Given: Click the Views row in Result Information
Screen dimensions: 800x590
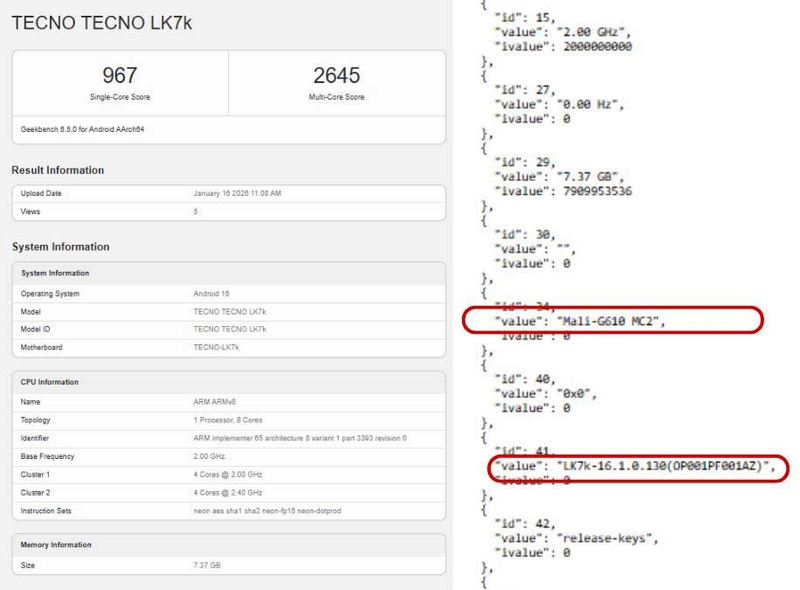Looking at the screenshot, I should pos(228,212).
